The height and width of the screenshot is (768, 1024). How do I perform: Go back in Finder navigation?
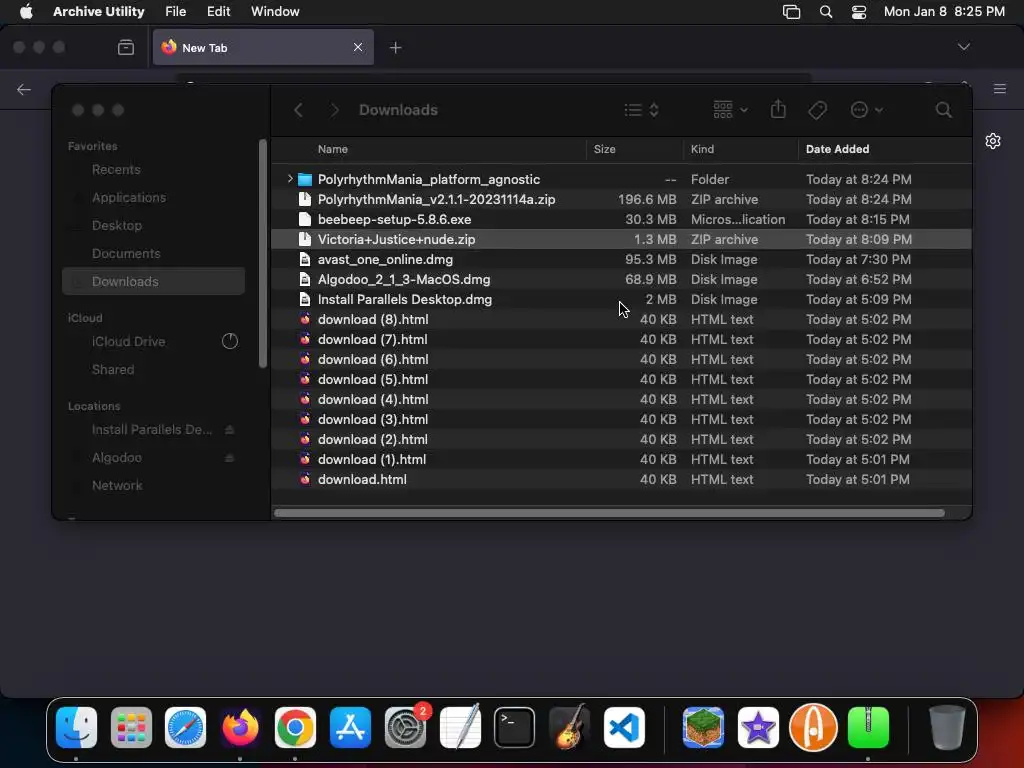pos(298,110)
